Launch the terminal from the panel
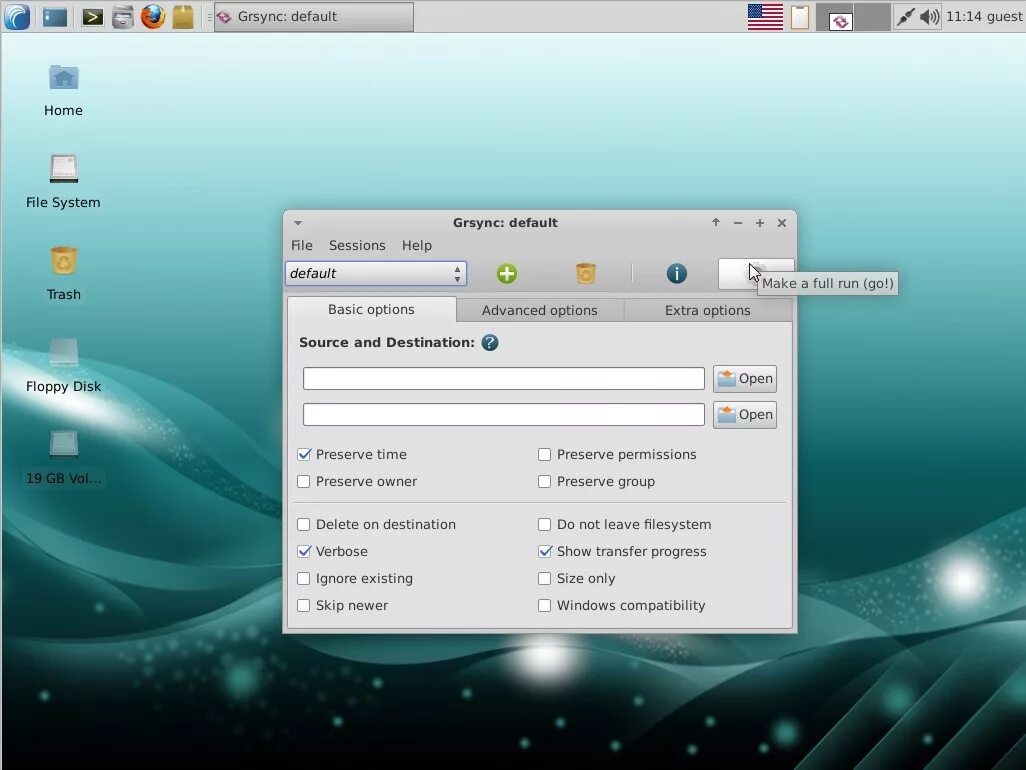The height and width of the screenshot is (770, 1026). point(92,16)
